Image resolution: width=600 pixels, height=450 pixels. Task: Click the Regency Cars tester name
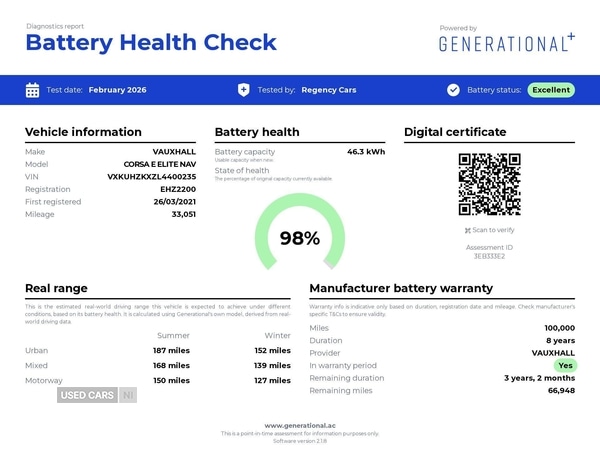pyautogui.click(x=328, y=90)
